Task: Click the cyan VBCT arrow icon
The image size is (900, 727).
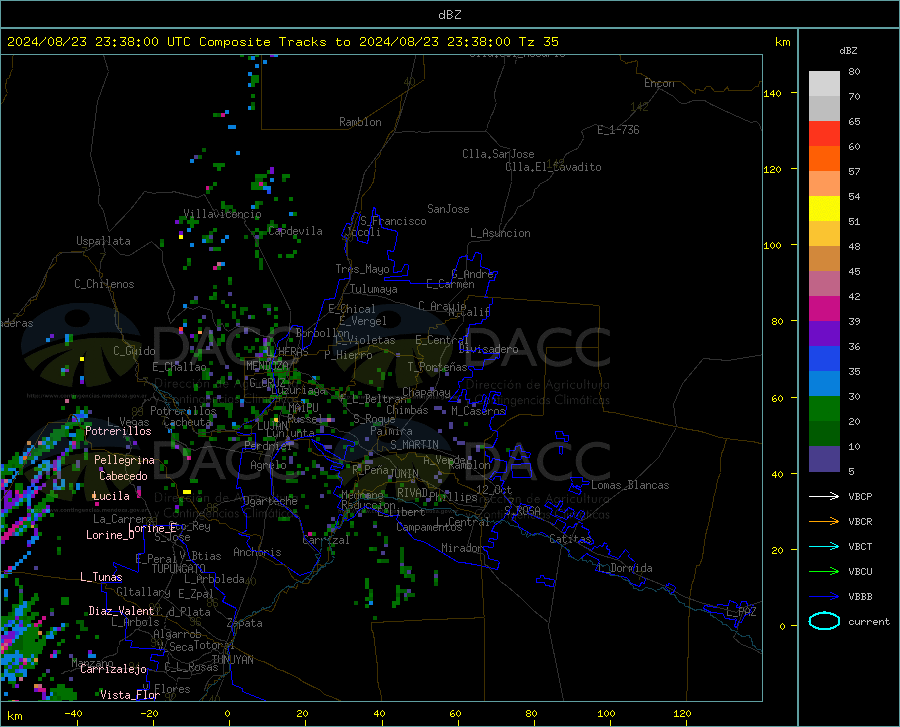Action: pyautogui.click(x=824, y=546)
